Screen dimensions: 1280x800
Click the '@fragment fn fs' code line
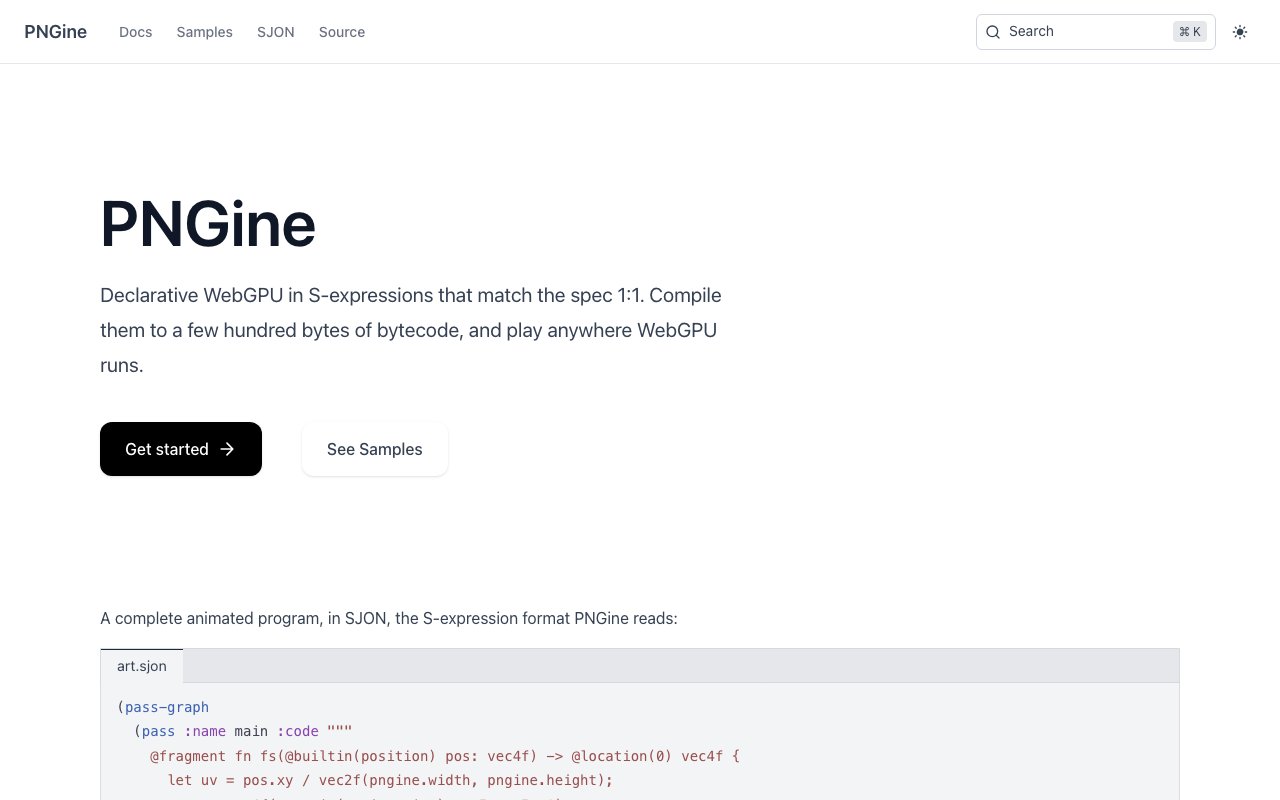coord(445,756)
